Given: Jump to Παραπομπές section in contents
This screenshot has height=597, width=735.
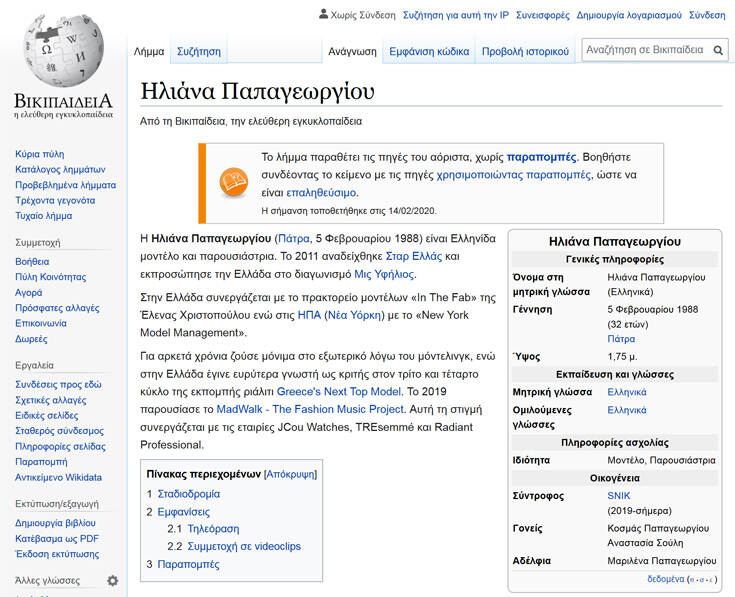Looking at the screenshot, I should (x=188, y=564).
